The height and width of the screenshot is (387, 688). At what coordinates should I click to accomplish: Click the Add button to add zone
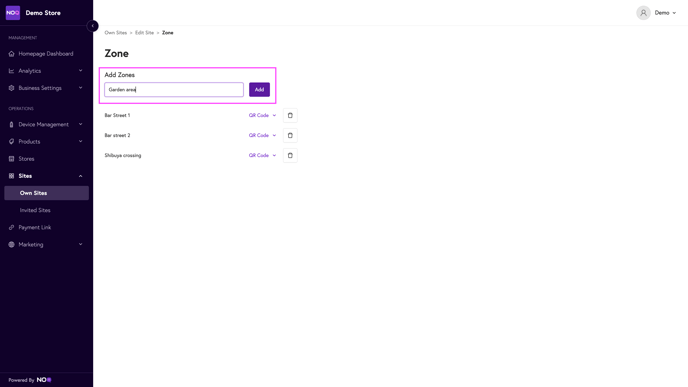(259, 90)
